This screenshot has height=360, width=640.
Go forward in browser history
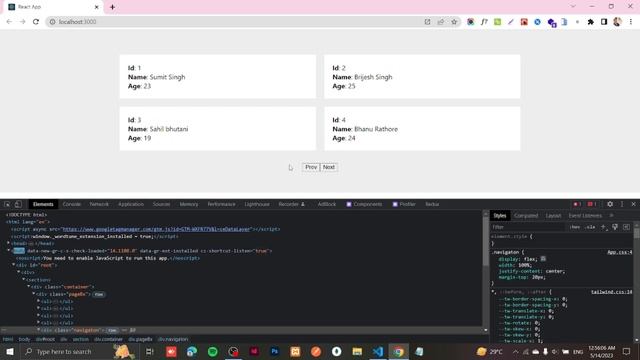pos(22,22)
